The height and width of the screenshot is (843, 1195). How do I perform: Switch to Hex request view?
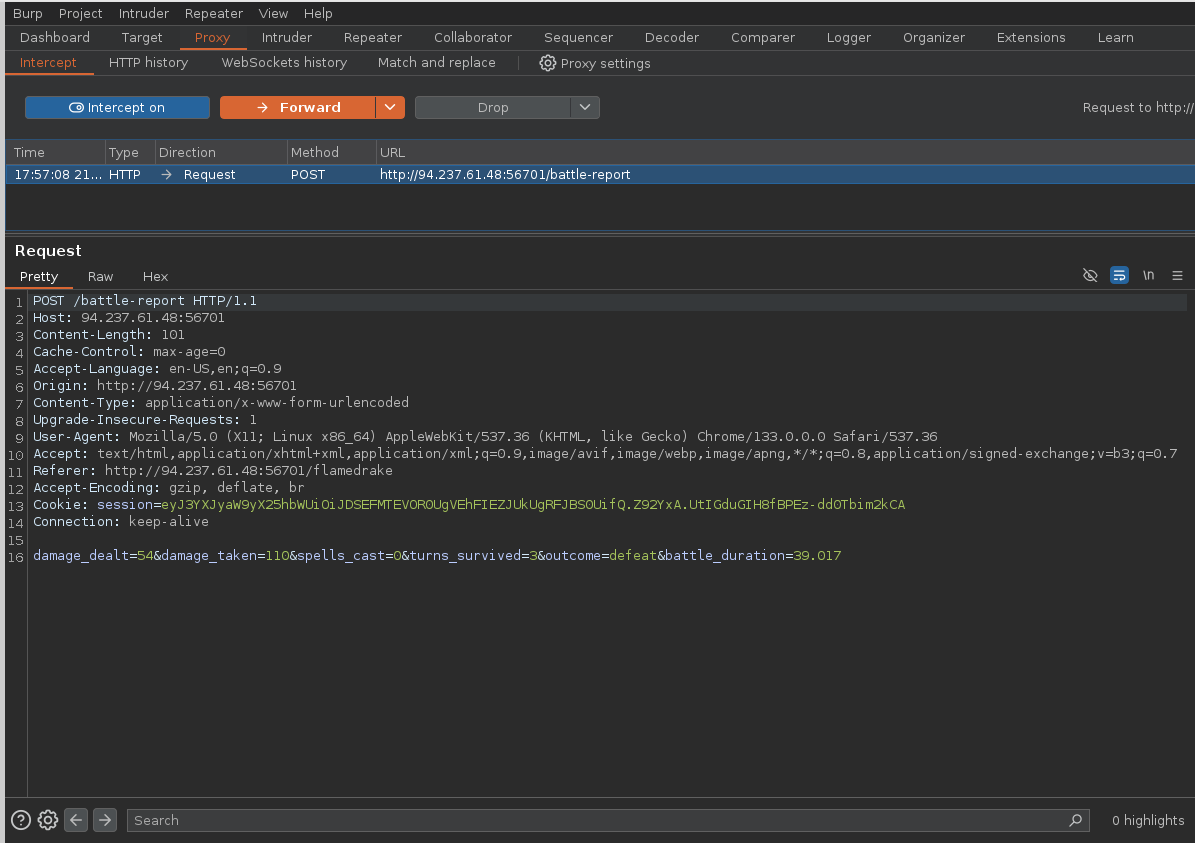155,277
